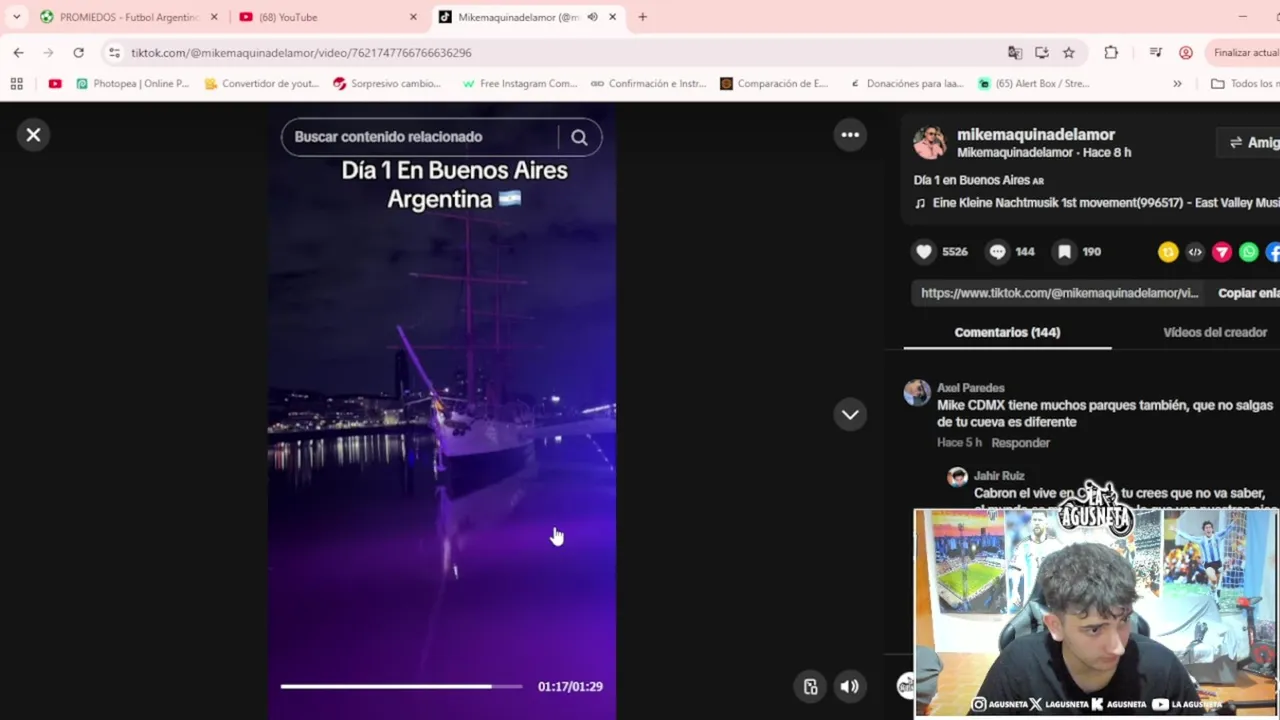Click the Amigos follow status button
1280x720 pixels.
1252,142
